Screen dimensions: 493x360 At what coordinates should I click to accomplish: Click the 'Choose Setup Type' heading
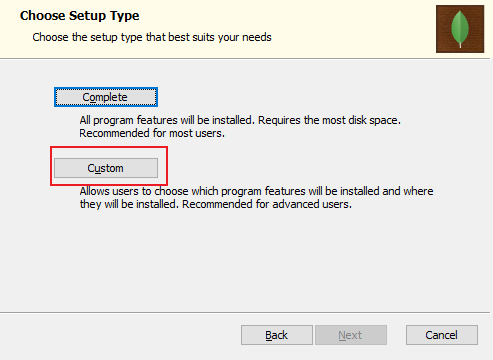[x=80, y=16]
